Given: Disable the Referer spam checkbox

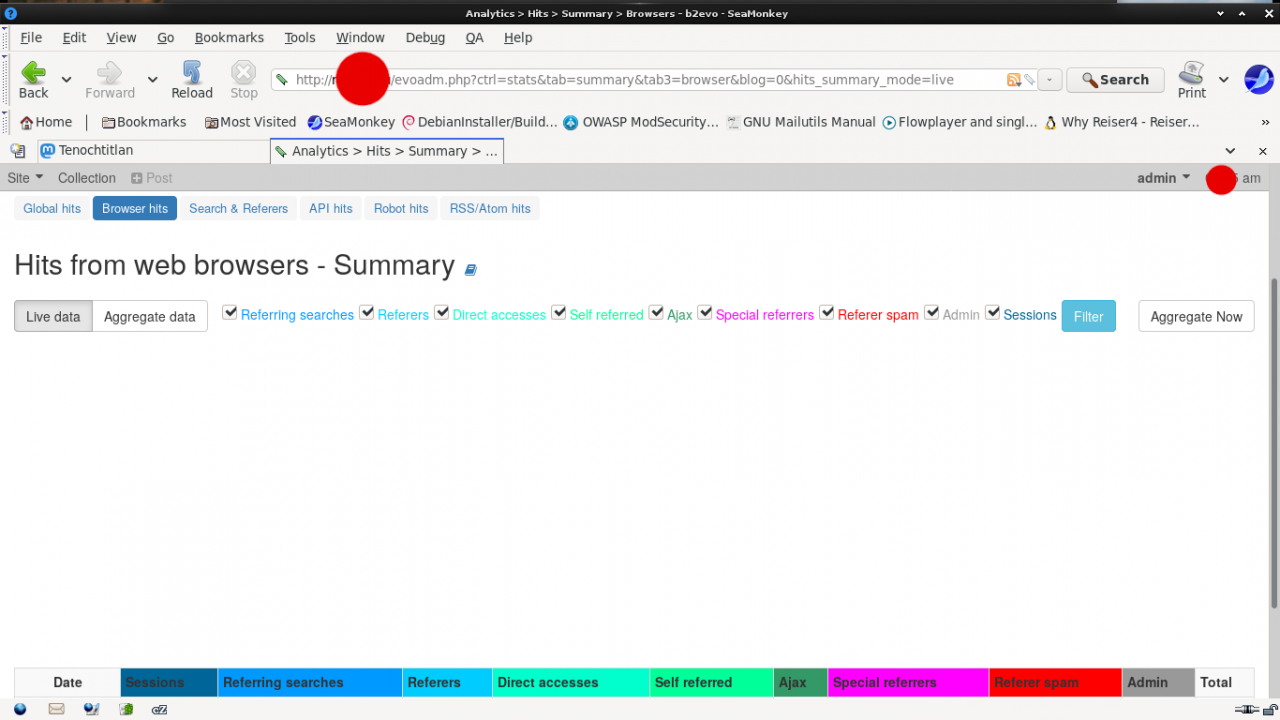Looking at the screenshot, I should click(x=827, y=313).
